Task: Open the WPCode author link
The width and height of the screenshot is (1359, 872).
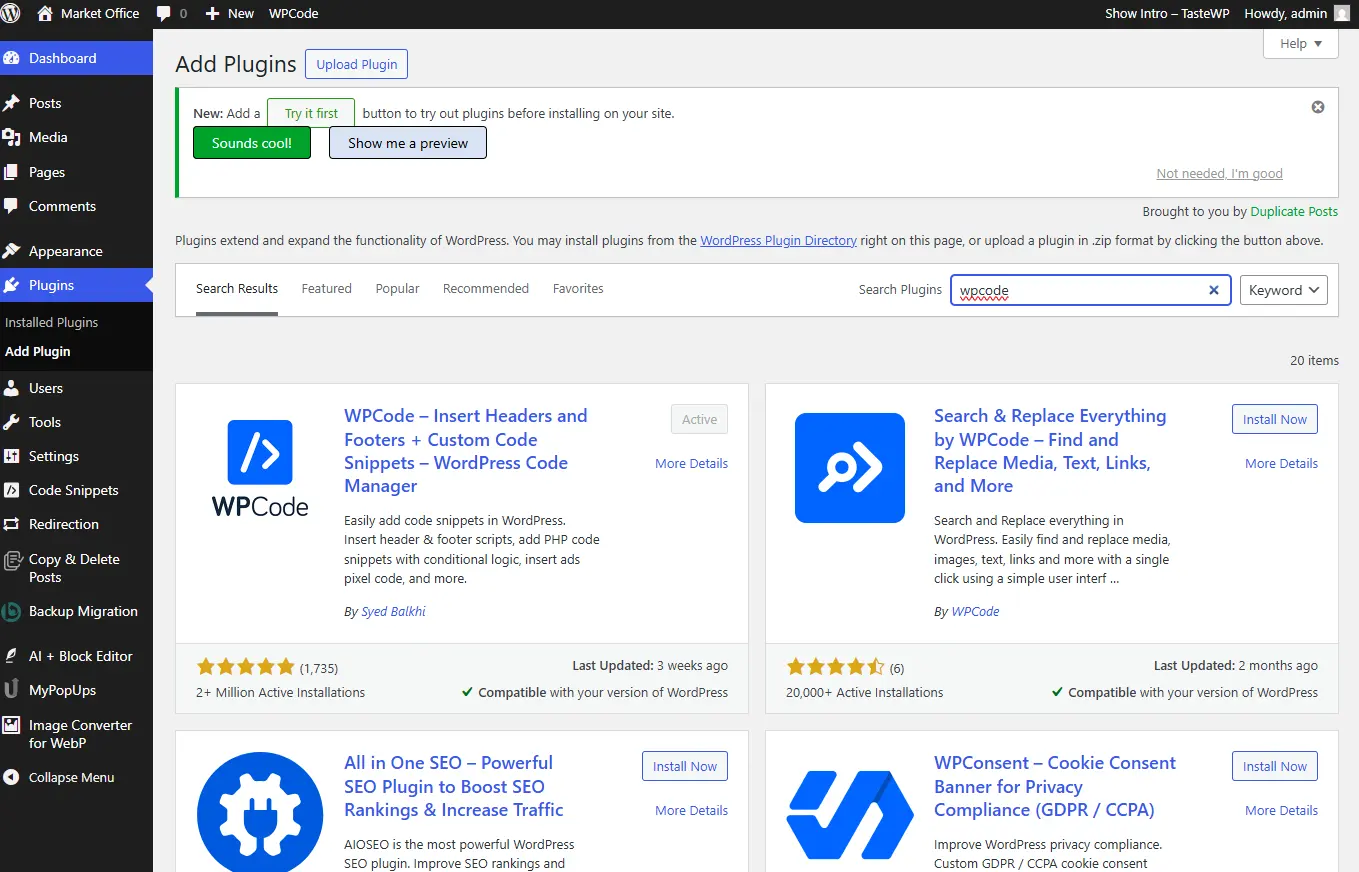Action: 975,611
